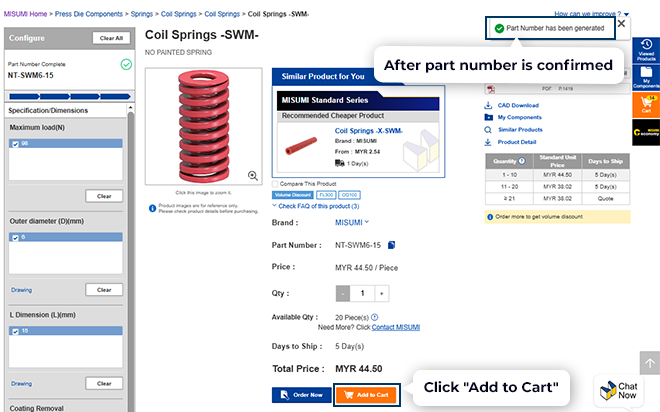Click the blue configuration progress bar
Screen dimensions: 660x412
(x=70, y=96)
